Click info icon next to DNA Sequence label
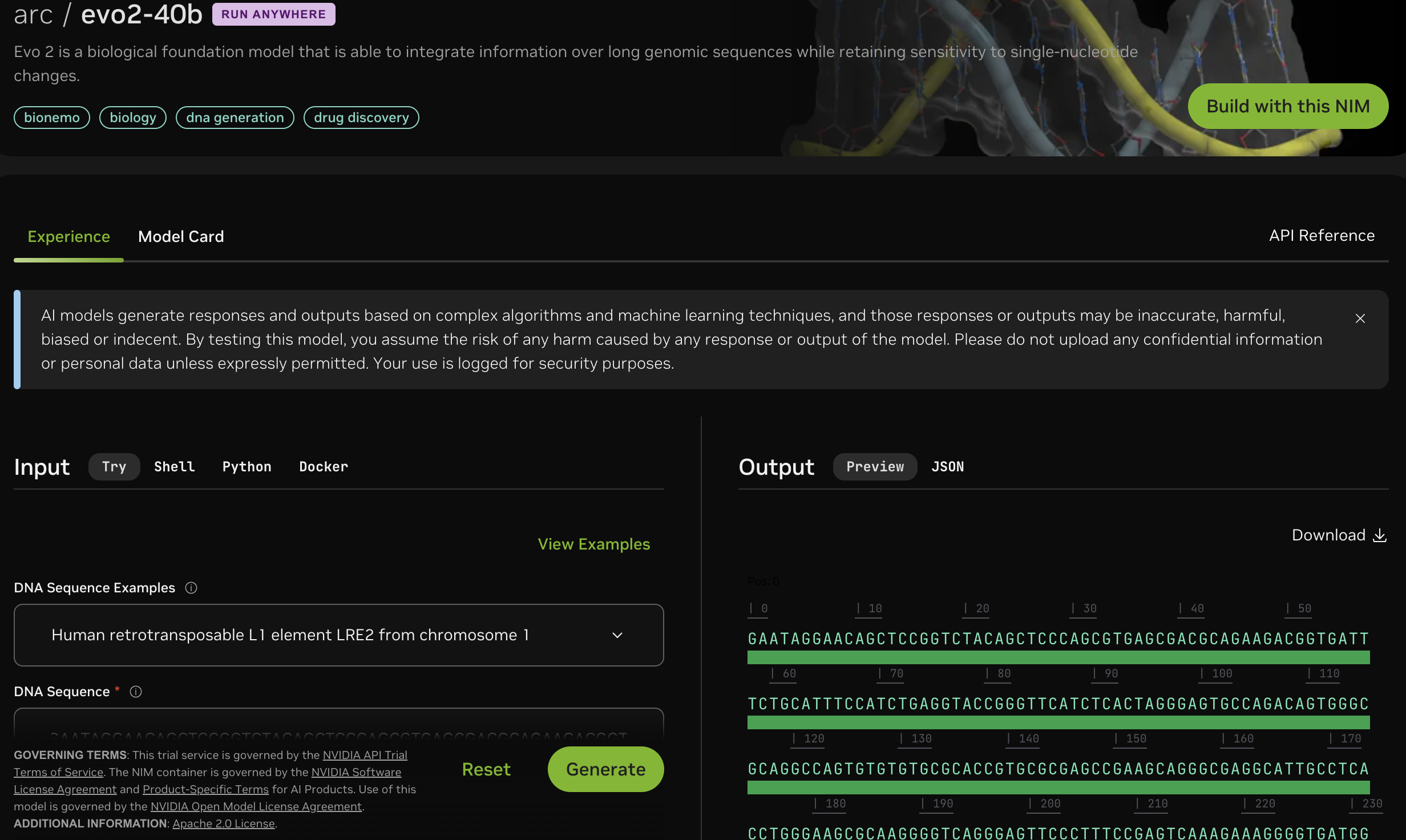1406x840 pixels. pos(136,692)
